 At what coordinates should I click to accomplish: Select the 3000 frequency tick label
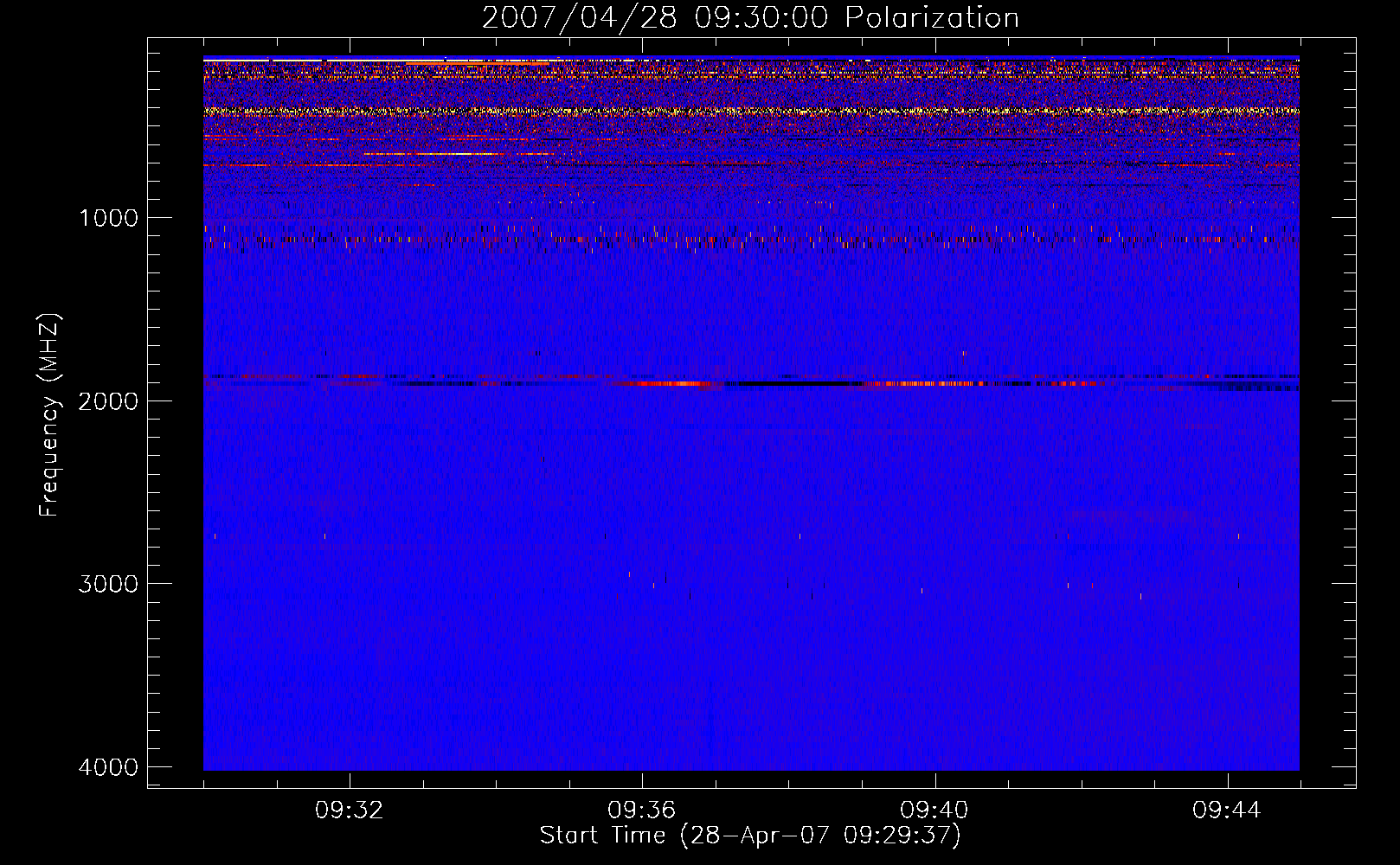pyautogui.click(x=108, y=584)
